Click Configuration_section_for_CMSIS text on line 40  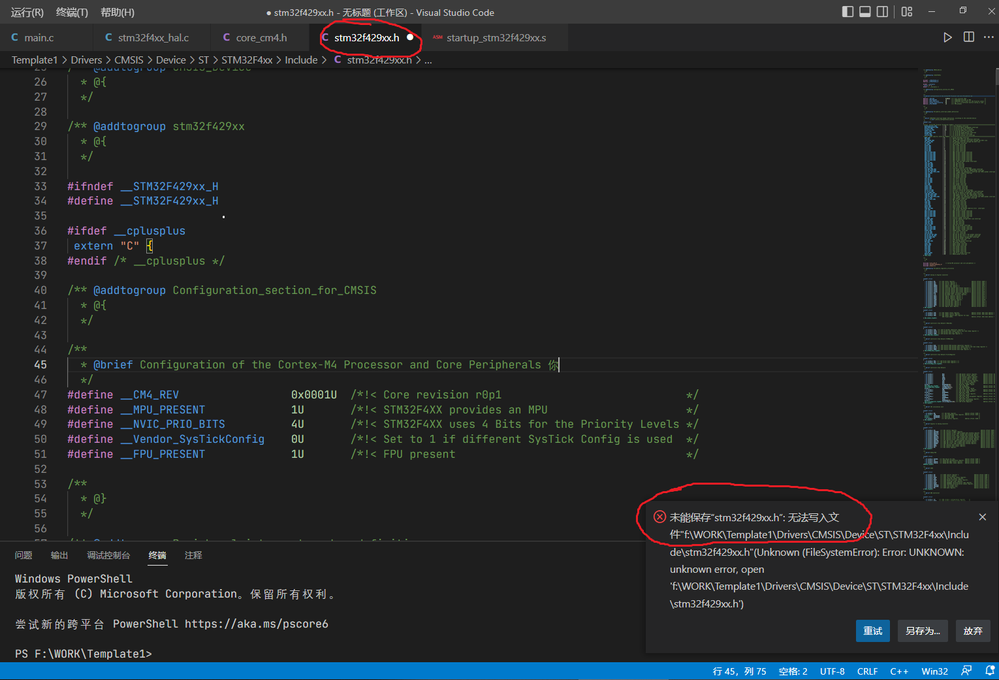(275, 290)
